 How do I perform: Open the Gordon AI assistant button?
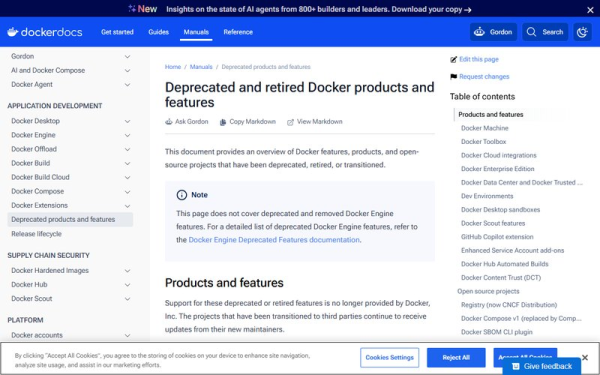point(493,32)
